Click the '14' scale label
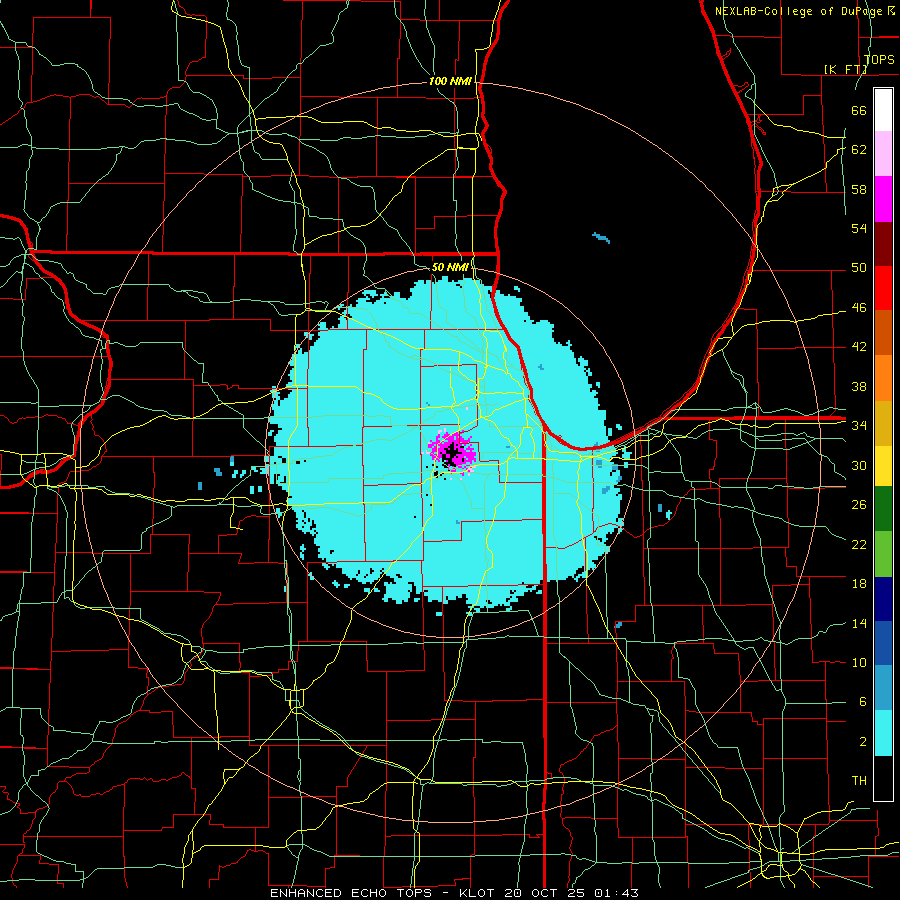900x900 pixels. click(859, 623)
